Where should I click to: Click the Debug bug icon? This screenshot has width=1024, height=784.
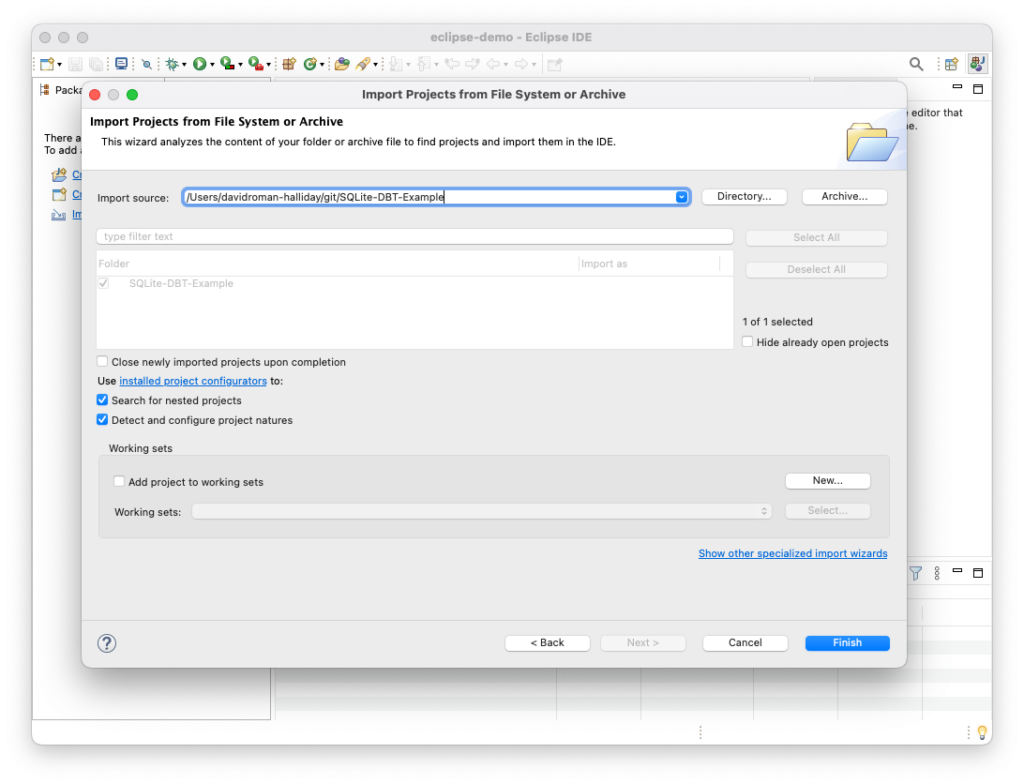point(172,64)
